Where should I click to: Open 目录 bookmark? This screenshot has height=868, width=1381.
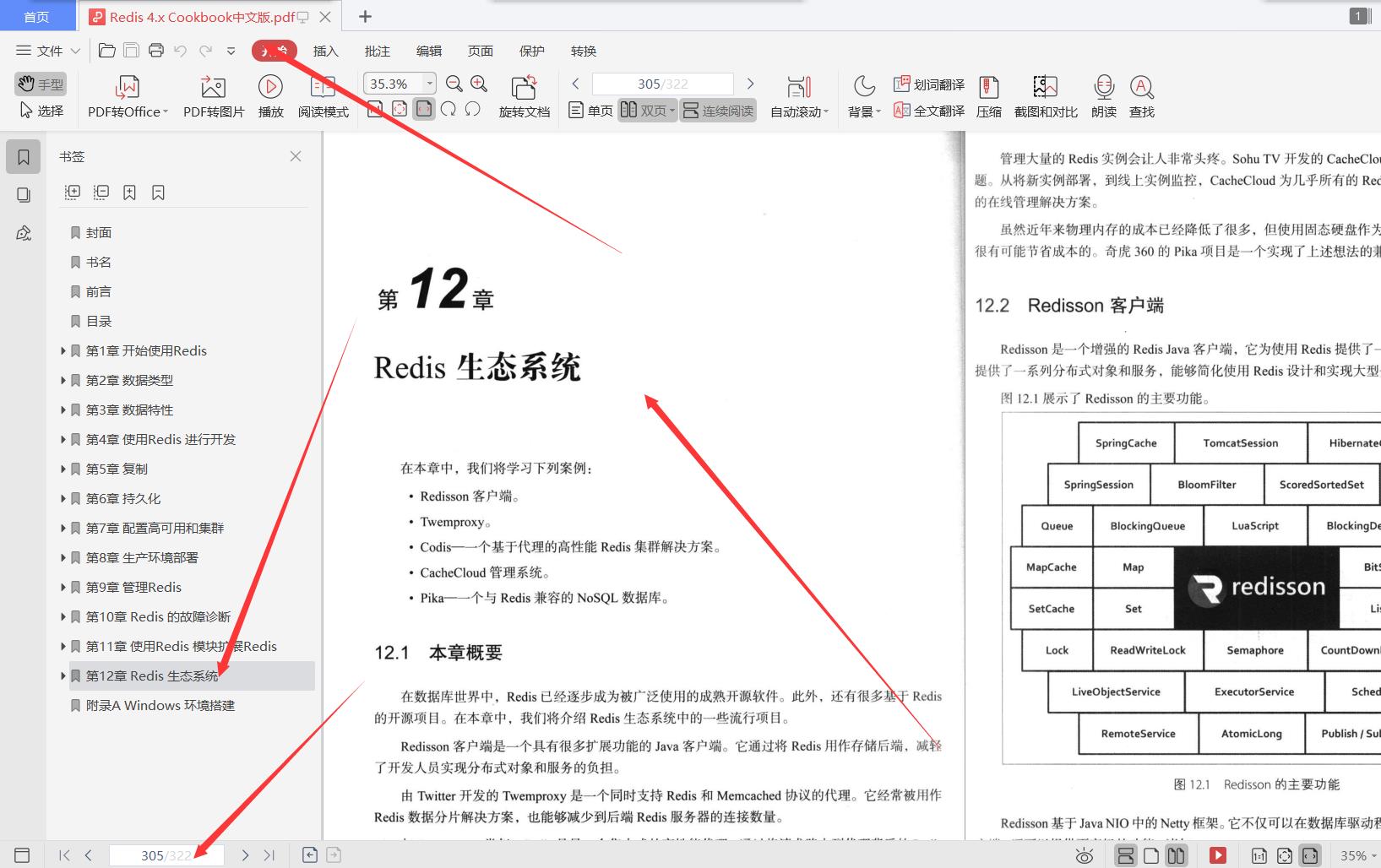click(x=98, y=321)
